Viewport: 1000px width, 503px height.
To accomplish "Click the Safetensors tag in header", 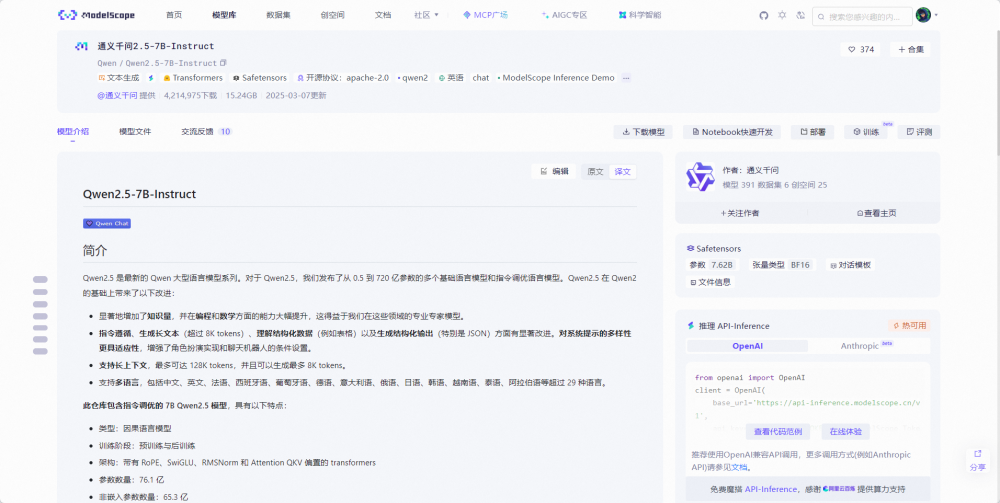I will tap(260, 78).
